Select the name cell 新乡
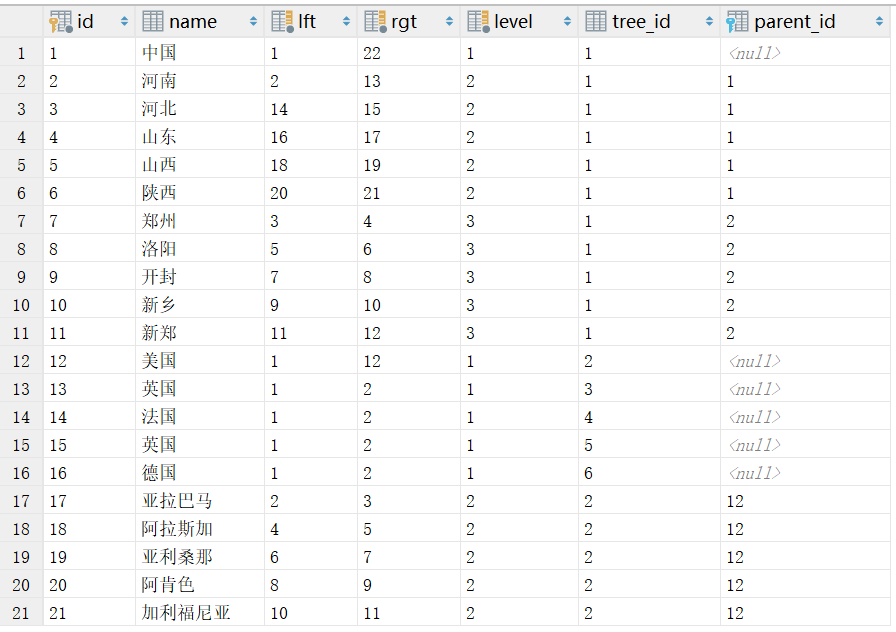Image resolution: width=896 pixels, height=632 pixels. pos(199,305)
